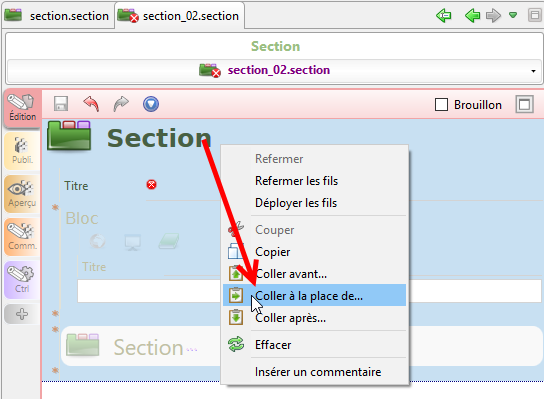
Task: Choose Effacer in context menu
Action: pos(315,345)
